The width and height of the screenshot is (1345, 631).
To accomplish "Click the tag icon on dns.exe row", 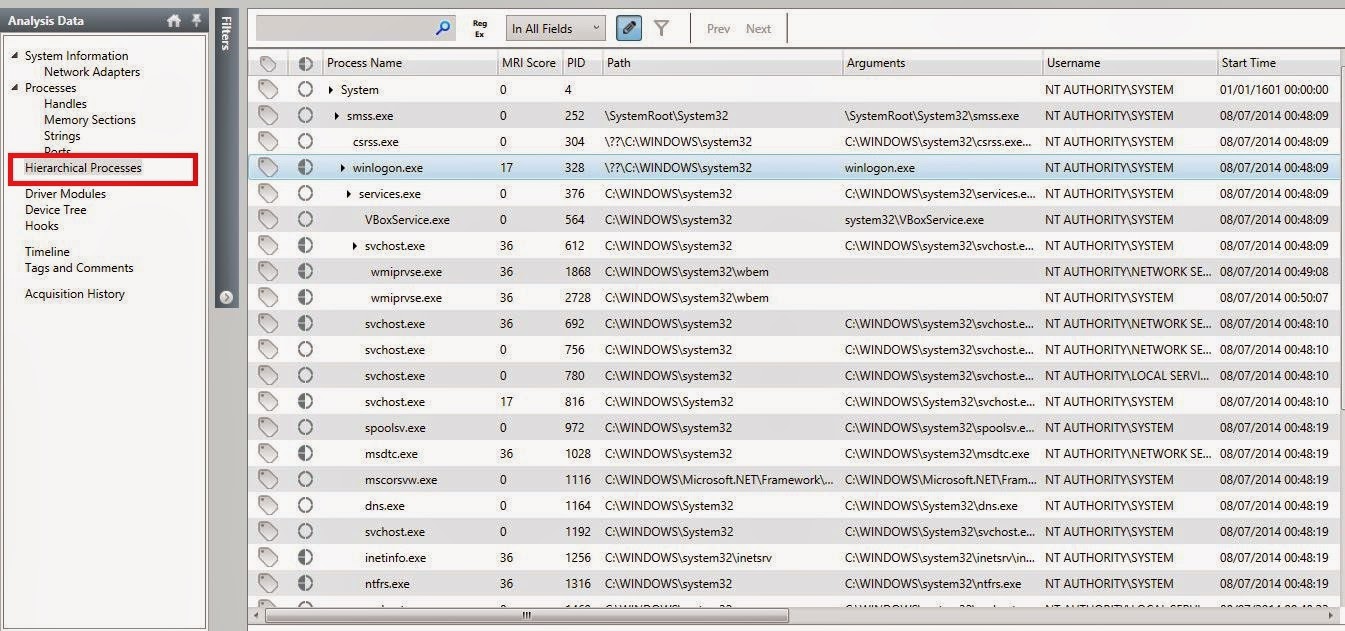I will (267, 506).
